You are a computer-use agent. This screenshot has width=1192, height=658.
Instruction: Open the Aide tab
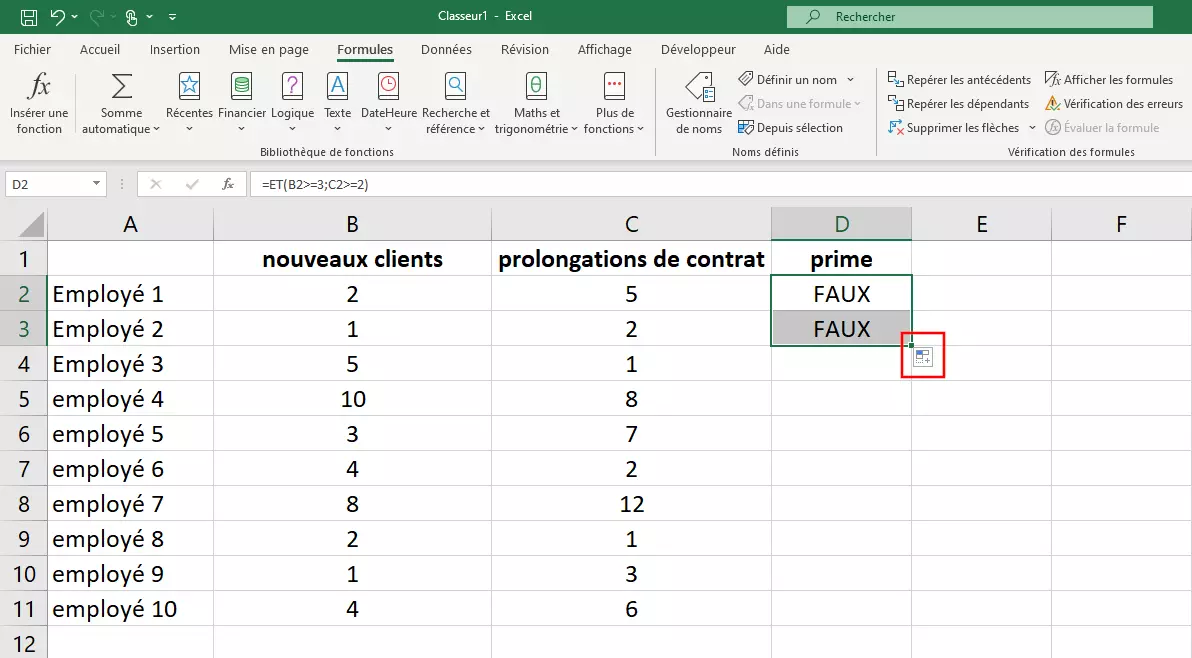[x=776, y=49]
